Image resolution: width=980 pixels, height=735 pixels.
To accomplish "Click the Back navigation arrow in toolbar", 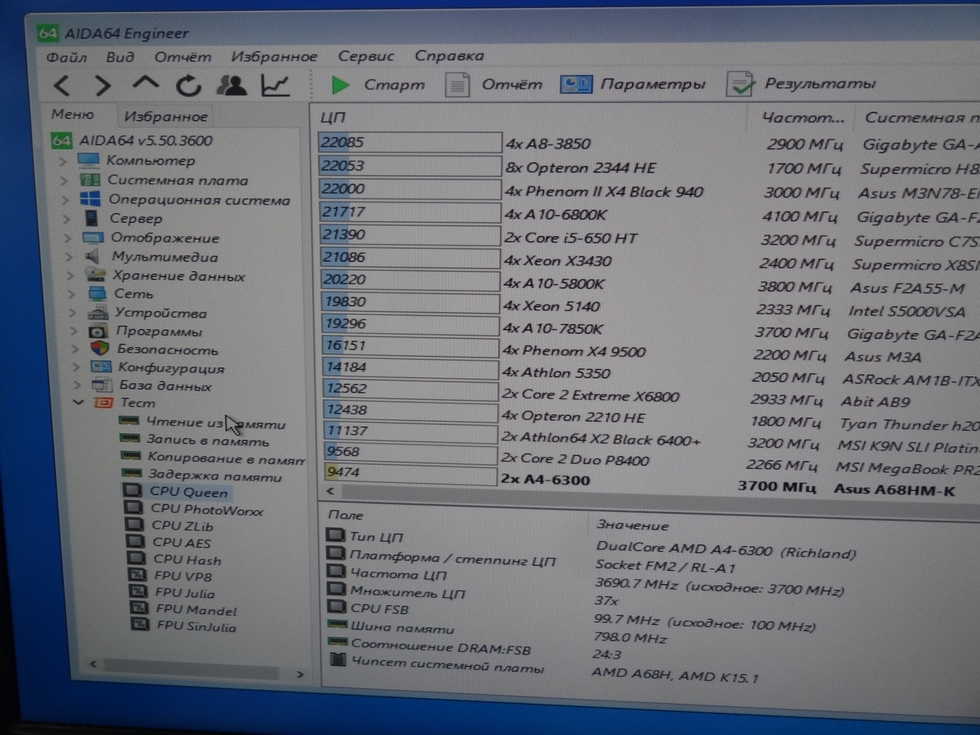I will tap(62, 86).
